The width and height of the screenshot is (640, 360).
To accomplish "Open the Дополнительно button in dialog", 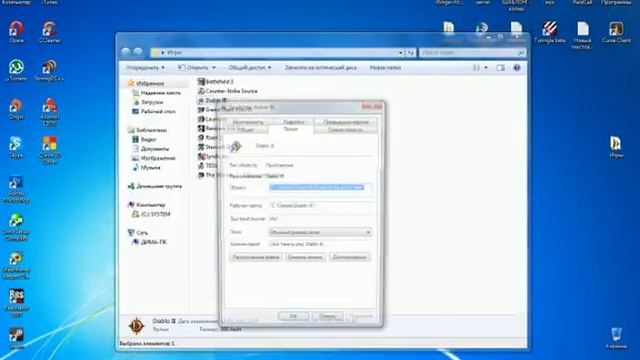I will (349, 258).
